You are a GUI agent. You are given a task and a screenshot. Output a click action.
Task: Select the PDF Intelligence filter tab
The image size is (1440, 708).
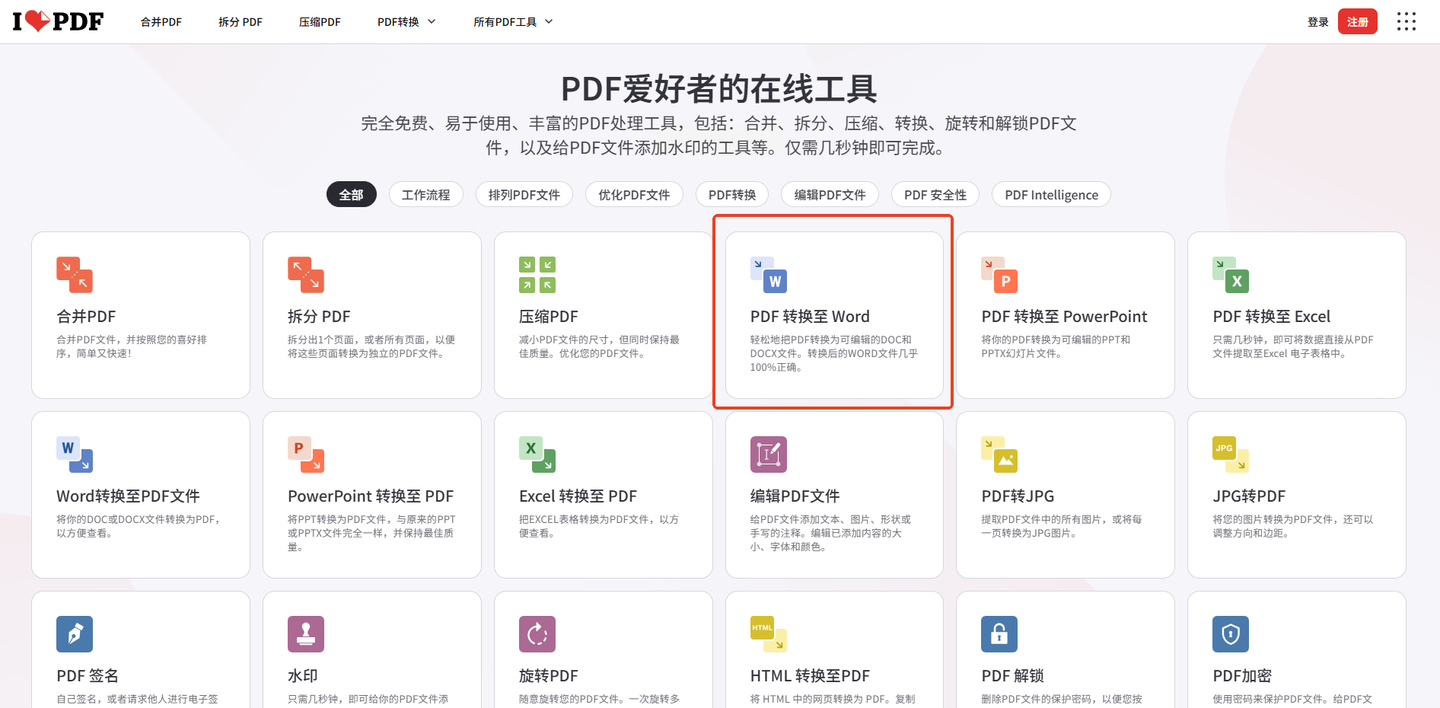point(1051,194)
